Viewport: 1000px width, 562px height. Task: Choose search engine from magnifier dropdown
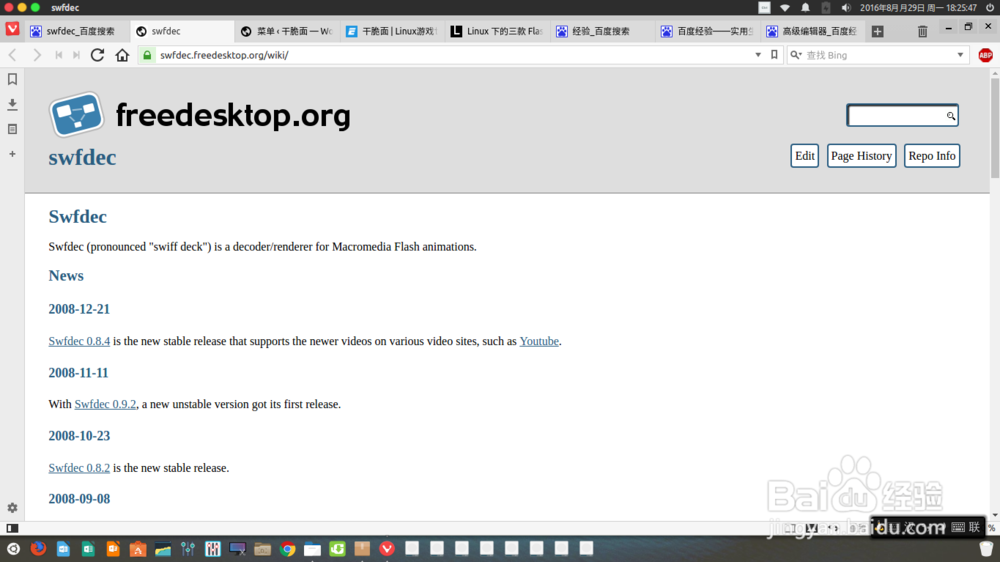point(796,55)
